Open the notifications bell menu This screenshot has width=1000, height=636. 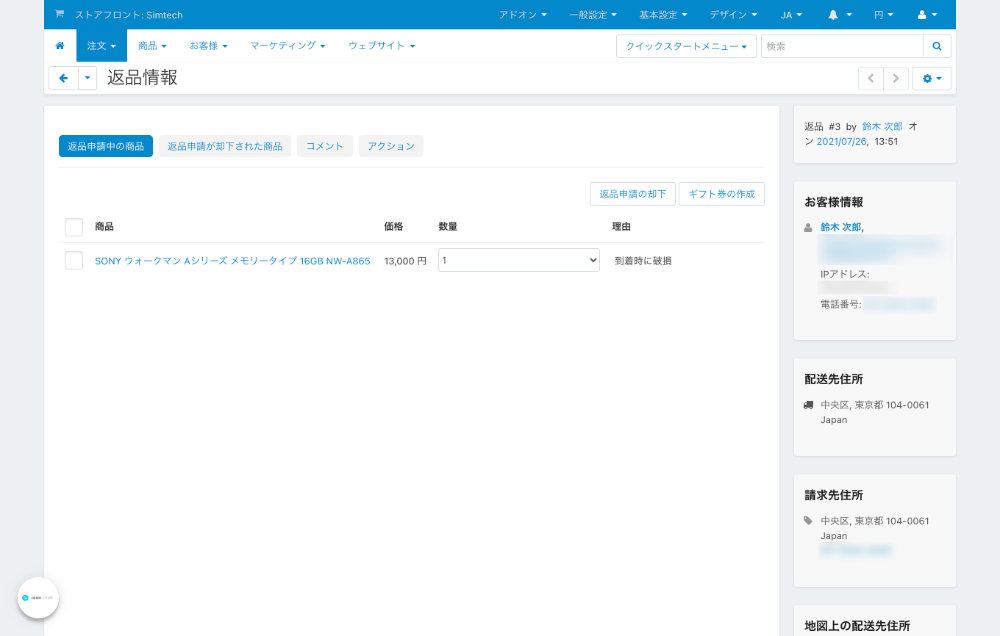[839, 15]
